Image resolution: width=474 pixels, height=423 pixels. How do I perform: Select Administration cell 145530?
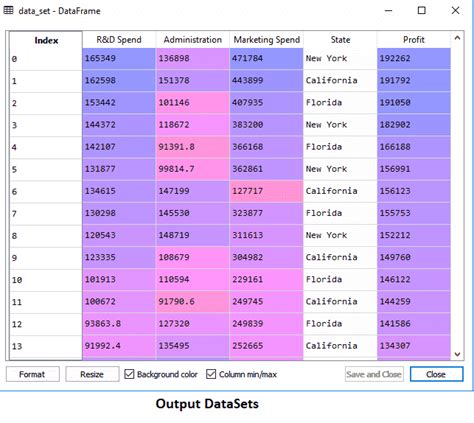[x=193, y=213]
